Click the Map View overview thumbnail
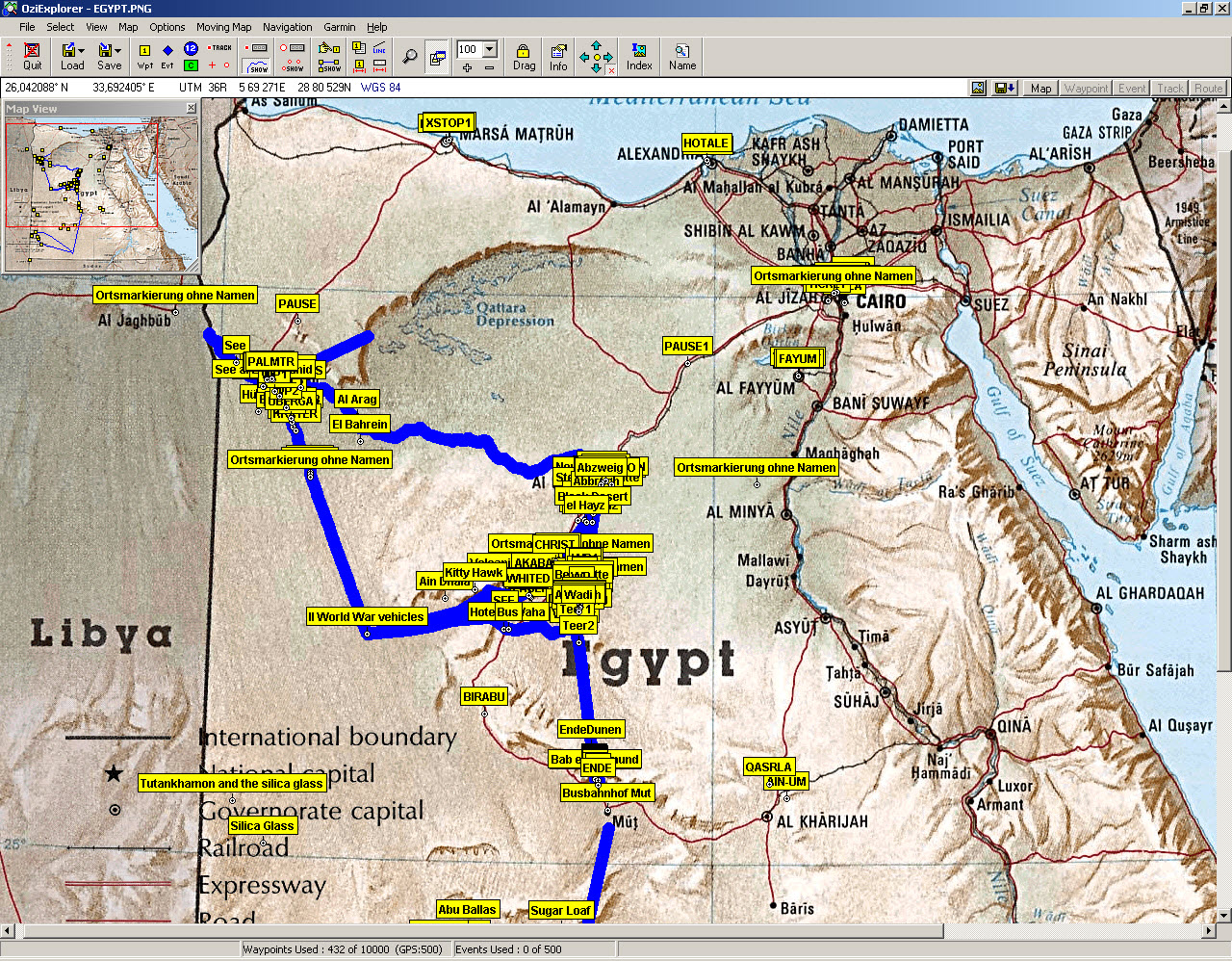The image size is (1232, 961). [x=101, y=194]
